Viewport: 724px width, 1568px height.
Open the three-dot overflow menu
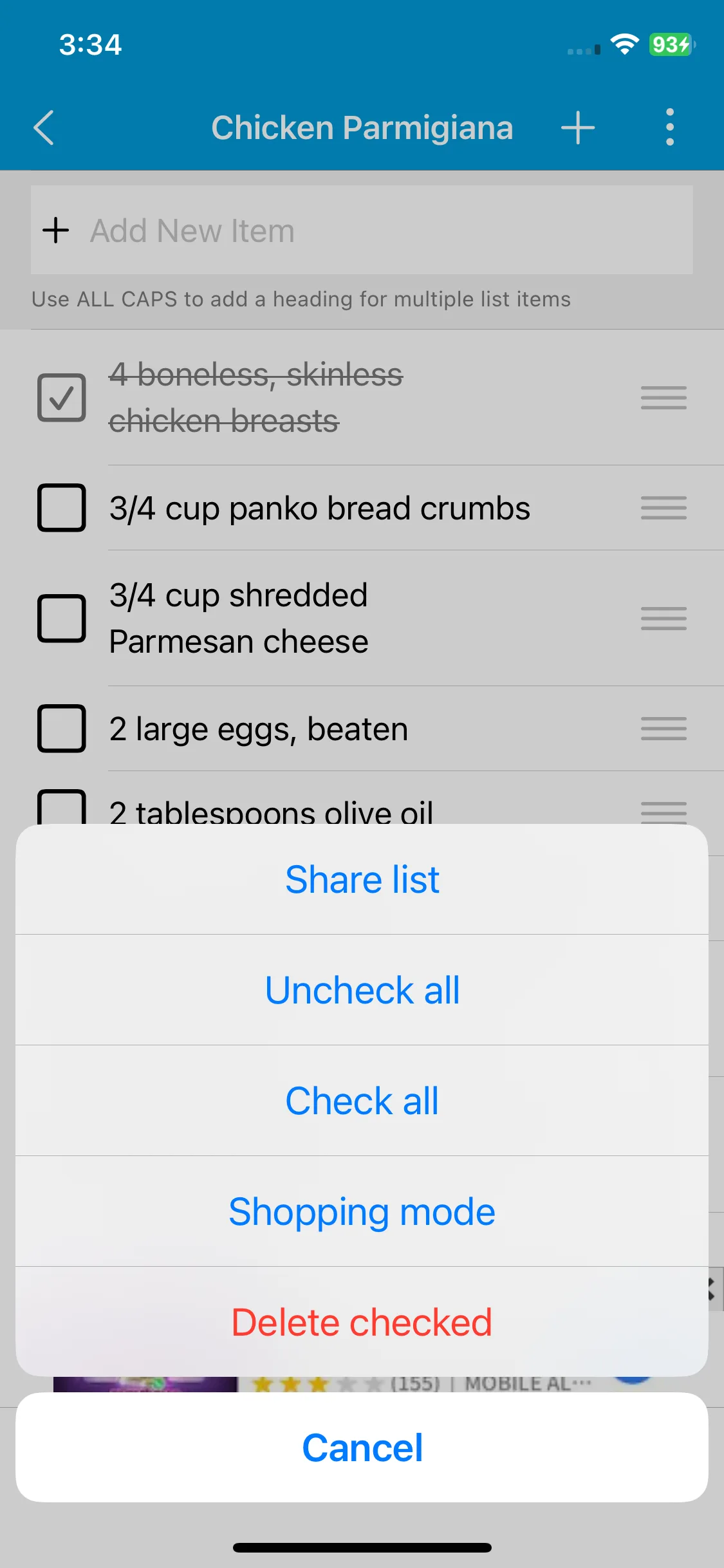(x=669, y=127)
